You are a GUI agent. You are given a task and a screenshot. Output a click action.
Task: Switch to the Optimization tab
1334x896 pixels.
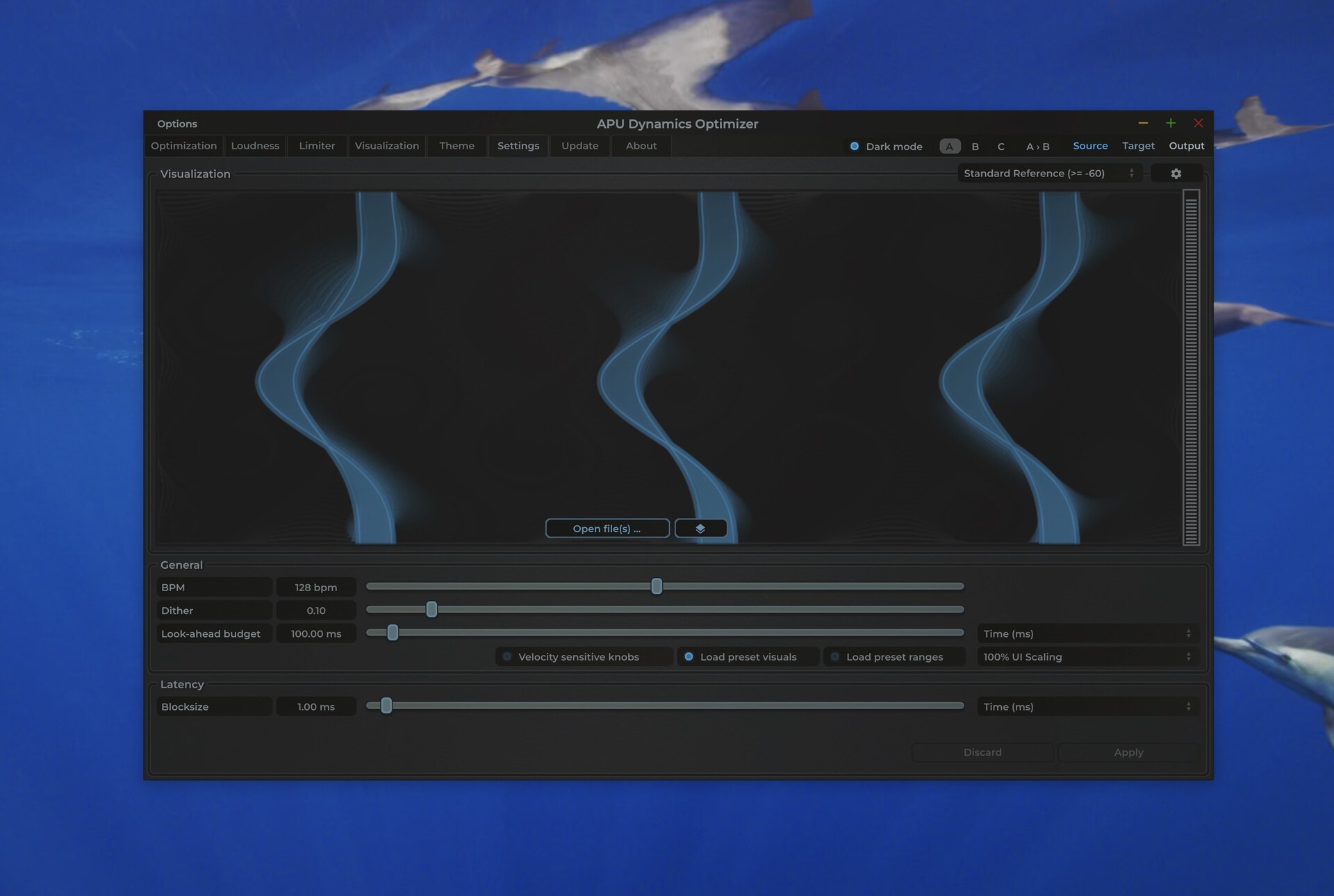(183, 146)
